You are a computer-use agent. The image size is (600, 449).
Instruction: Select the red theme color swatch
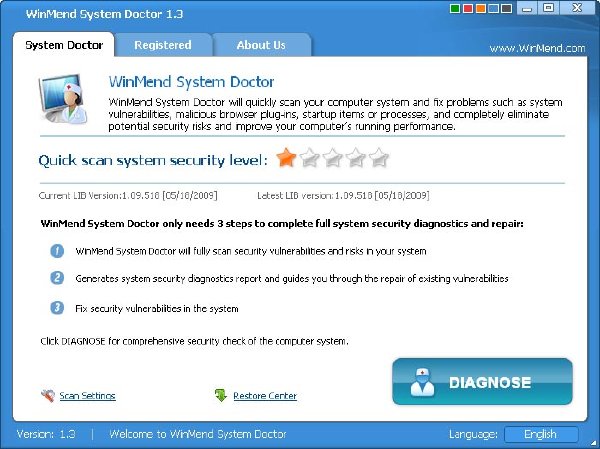[468, 8]
